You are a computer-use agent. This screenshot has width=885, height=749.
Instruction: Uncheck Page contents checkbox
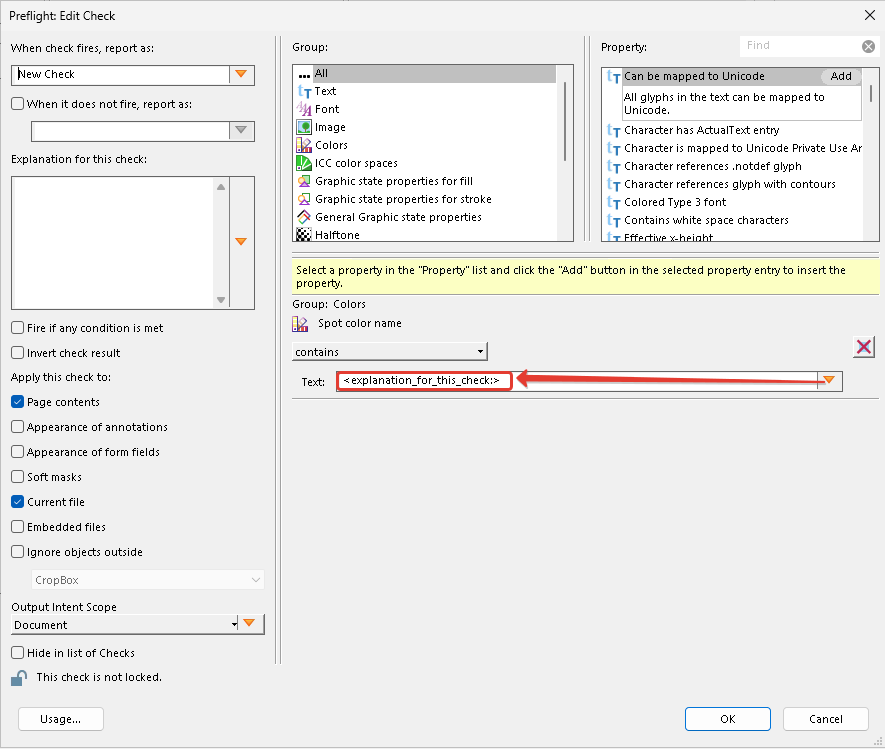[17, 402]
